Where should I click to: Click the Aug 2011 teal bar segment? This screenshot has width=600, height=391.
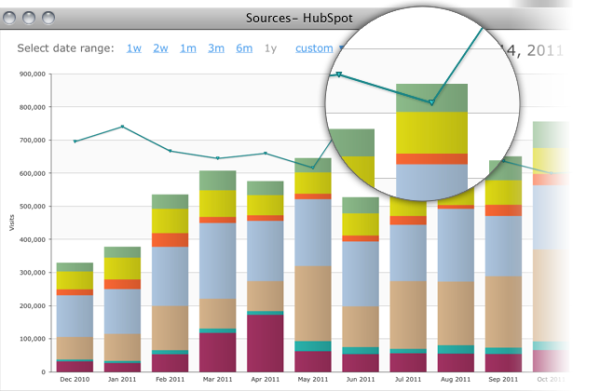click(x=456, y=349)
